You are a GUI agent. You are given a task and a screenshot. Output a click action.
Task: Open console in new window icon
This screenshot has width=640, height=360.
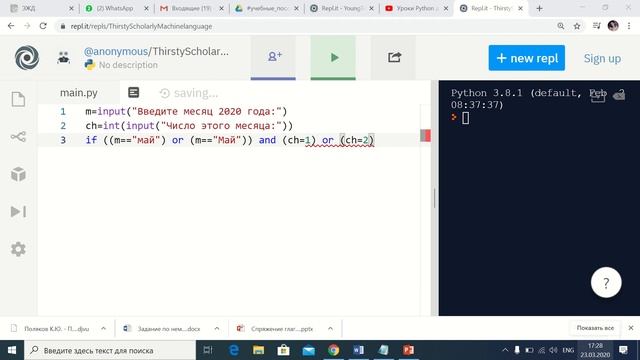(598, 95)
